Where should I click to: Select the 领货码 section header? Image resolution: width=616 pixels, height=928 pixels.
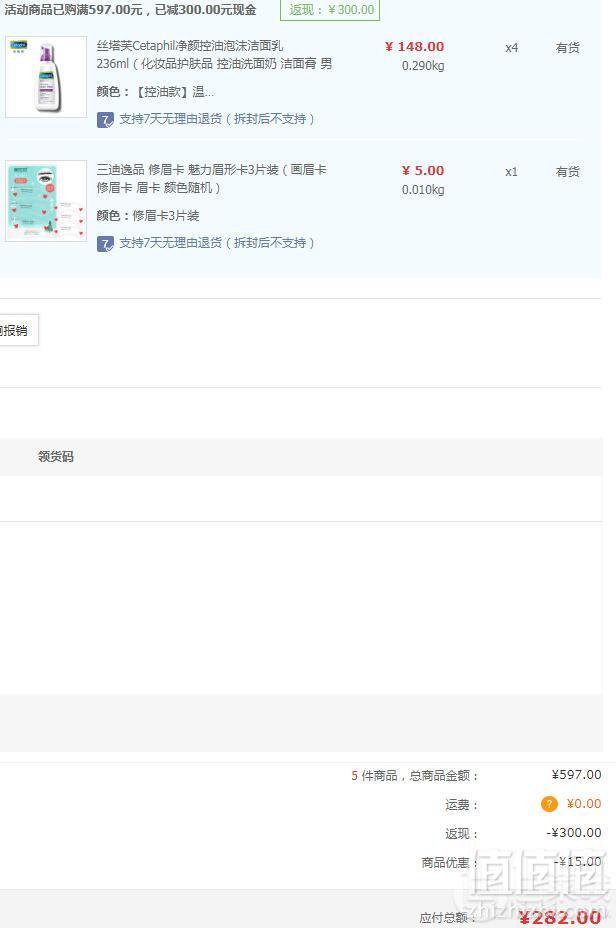pos(56,456)
